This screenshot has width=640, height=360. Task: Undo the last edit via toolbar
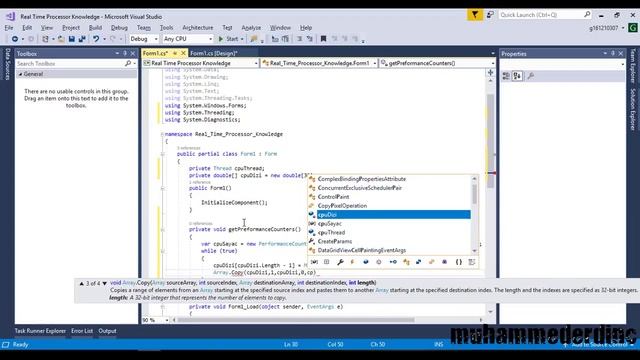[x=96, y=39]
